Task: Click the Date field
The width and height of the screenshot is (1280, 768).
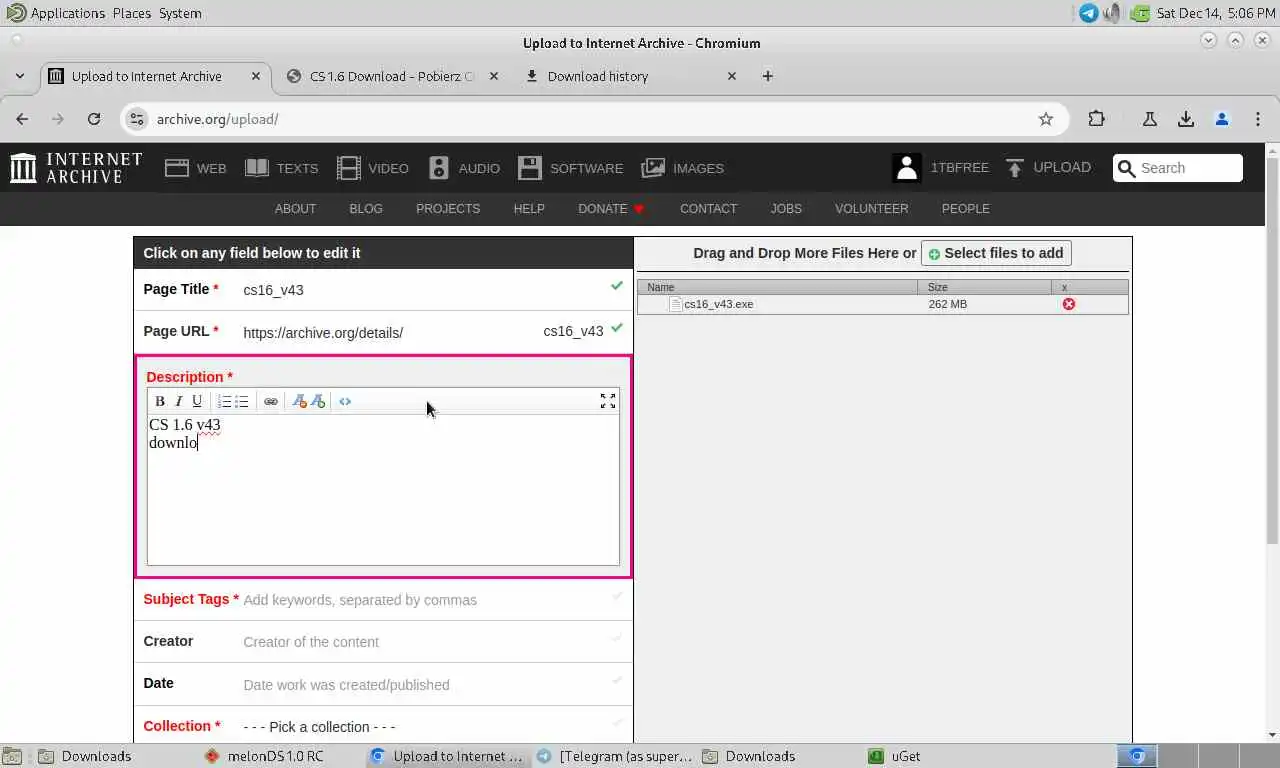Action: pyautogui.click(x=383, y=685)
